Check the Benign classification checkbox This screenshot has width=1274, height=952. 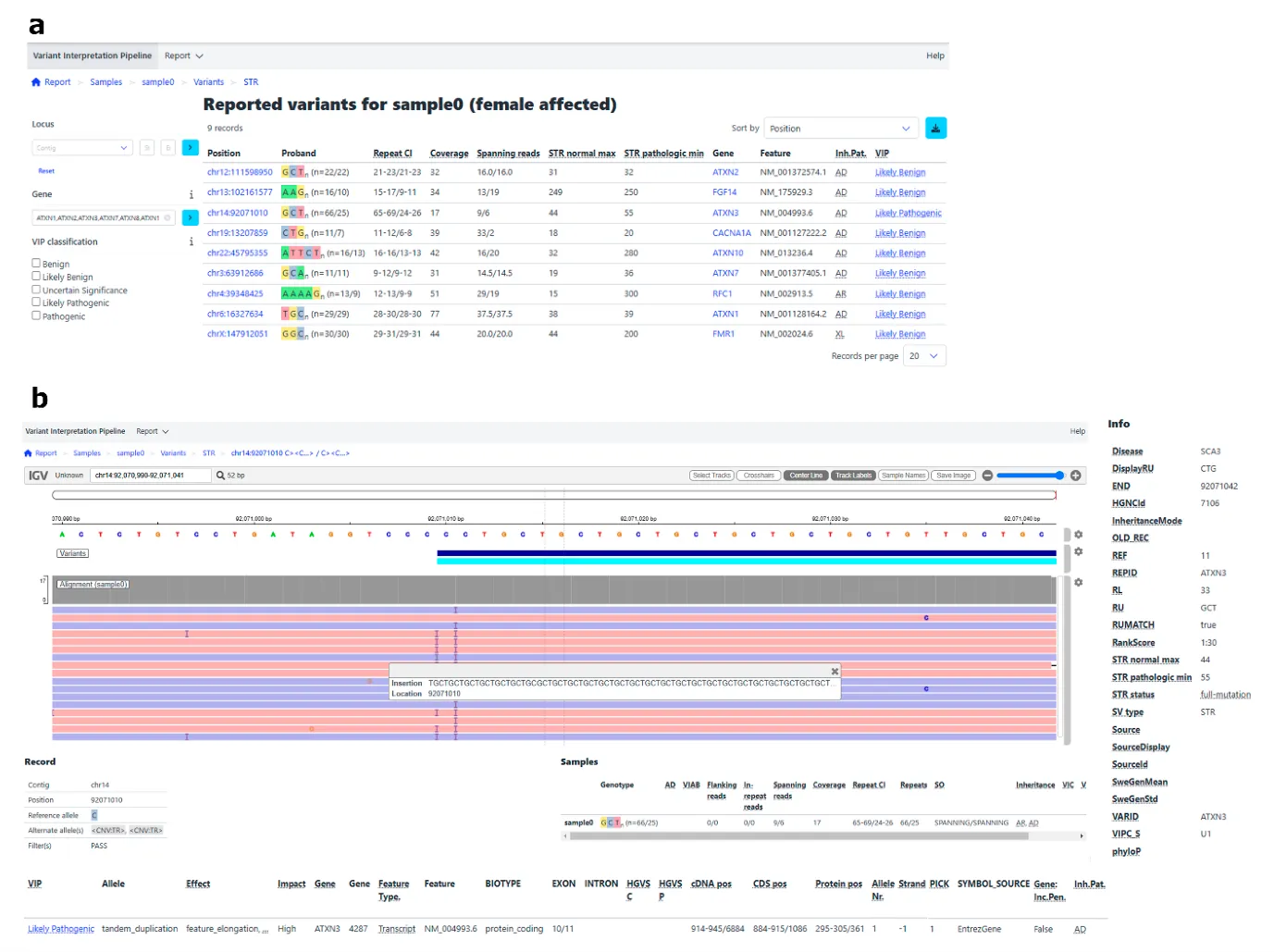click(36, 264)
